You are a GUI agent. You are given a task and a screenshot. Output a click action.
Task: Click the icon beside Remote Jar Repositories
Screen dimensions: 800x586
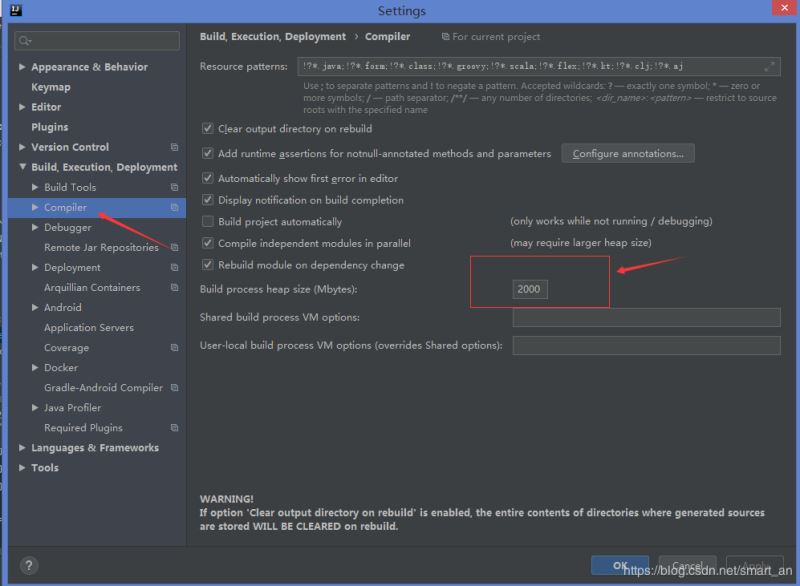click(174, 247)
